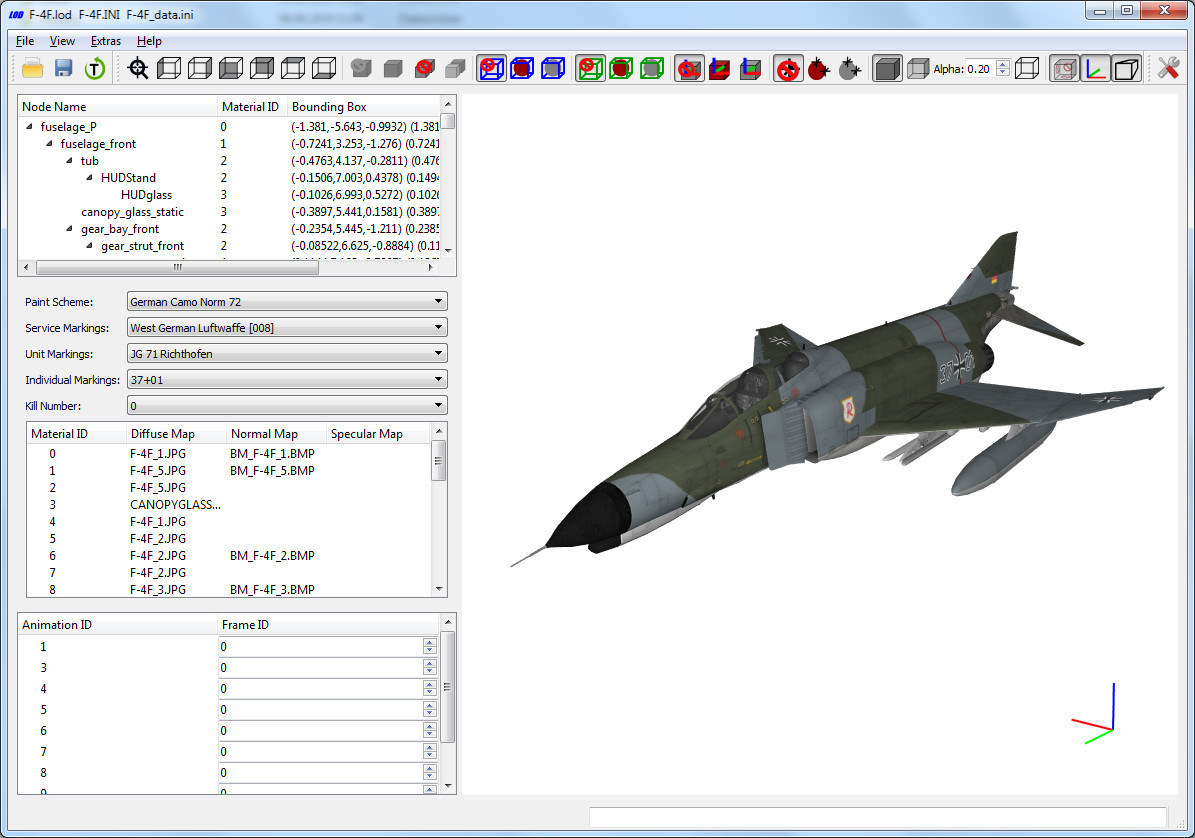
Task: Click the magnifier crosshair zoom icon
Action: [138, 69]
